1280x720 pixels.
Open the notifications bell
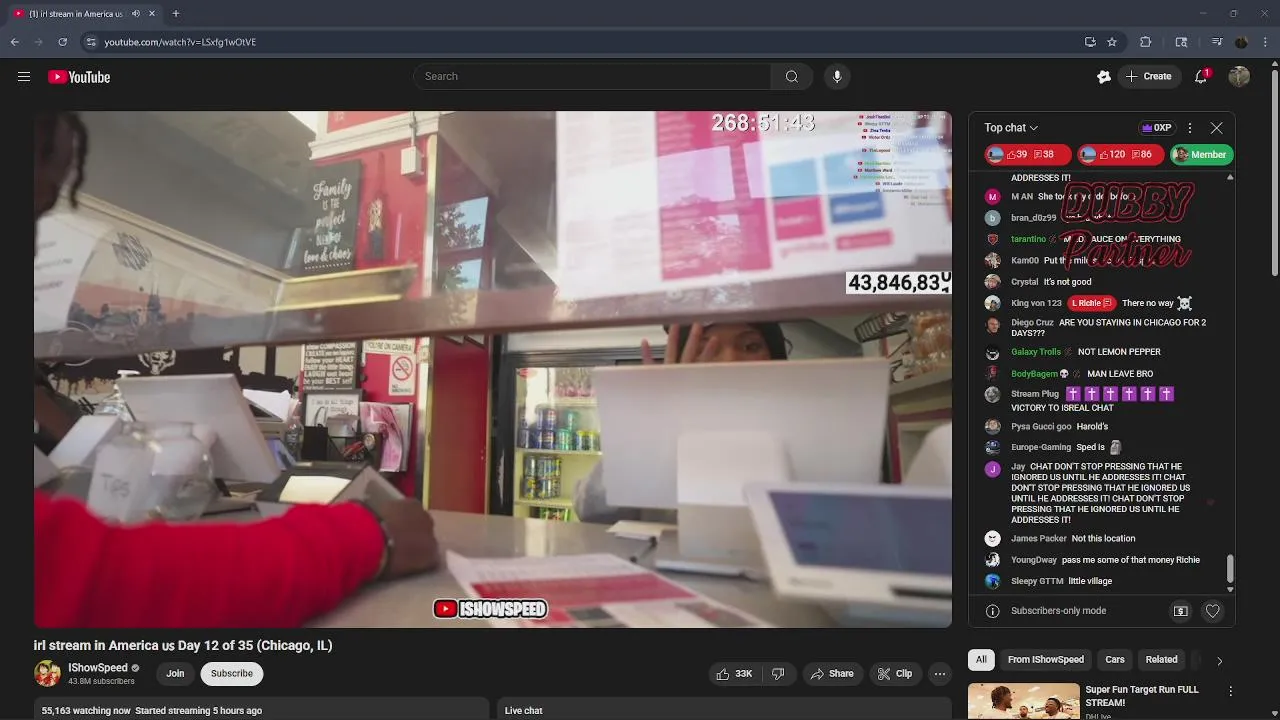click(x=1201, y=77)
